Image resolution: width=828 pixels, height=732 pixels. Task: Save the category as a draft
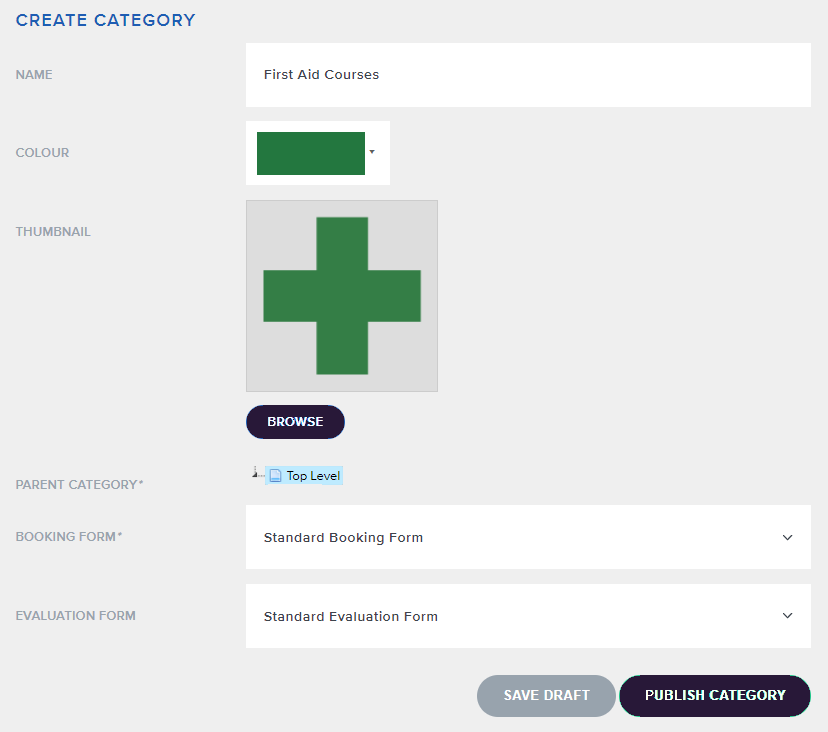(x=546, y=695)
